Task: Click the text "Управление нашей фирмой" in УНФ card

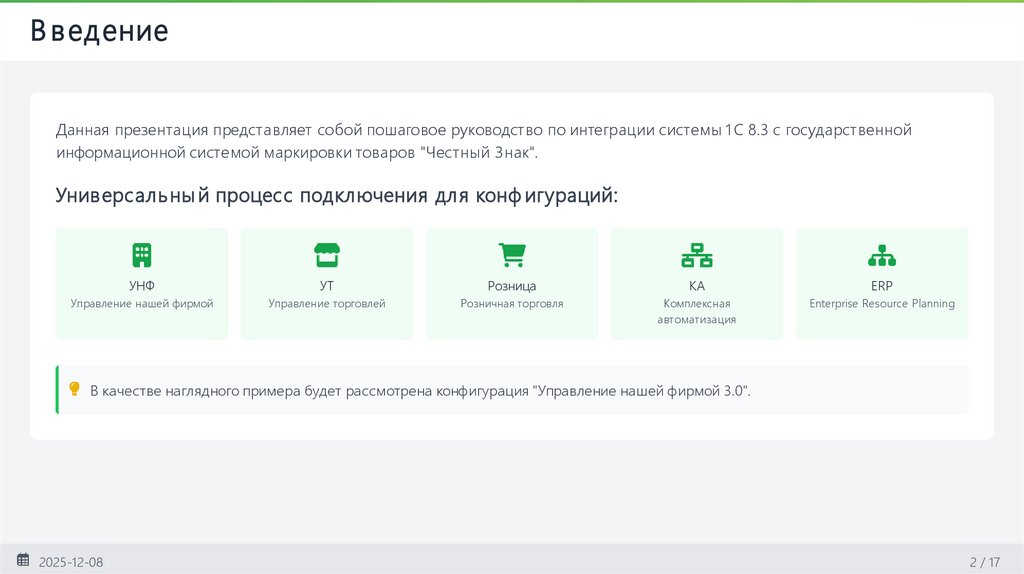Action: point(142,304)
